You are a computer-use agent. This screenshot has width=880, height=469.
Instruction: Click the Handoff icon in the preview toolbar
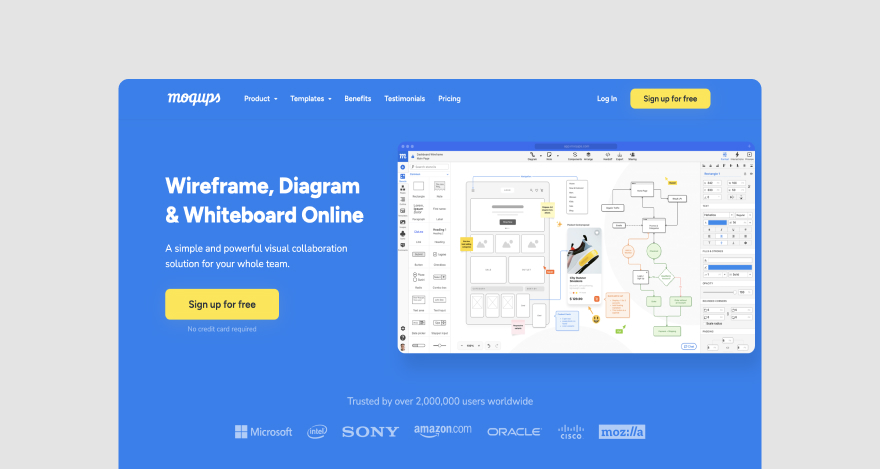pos(608,156)
